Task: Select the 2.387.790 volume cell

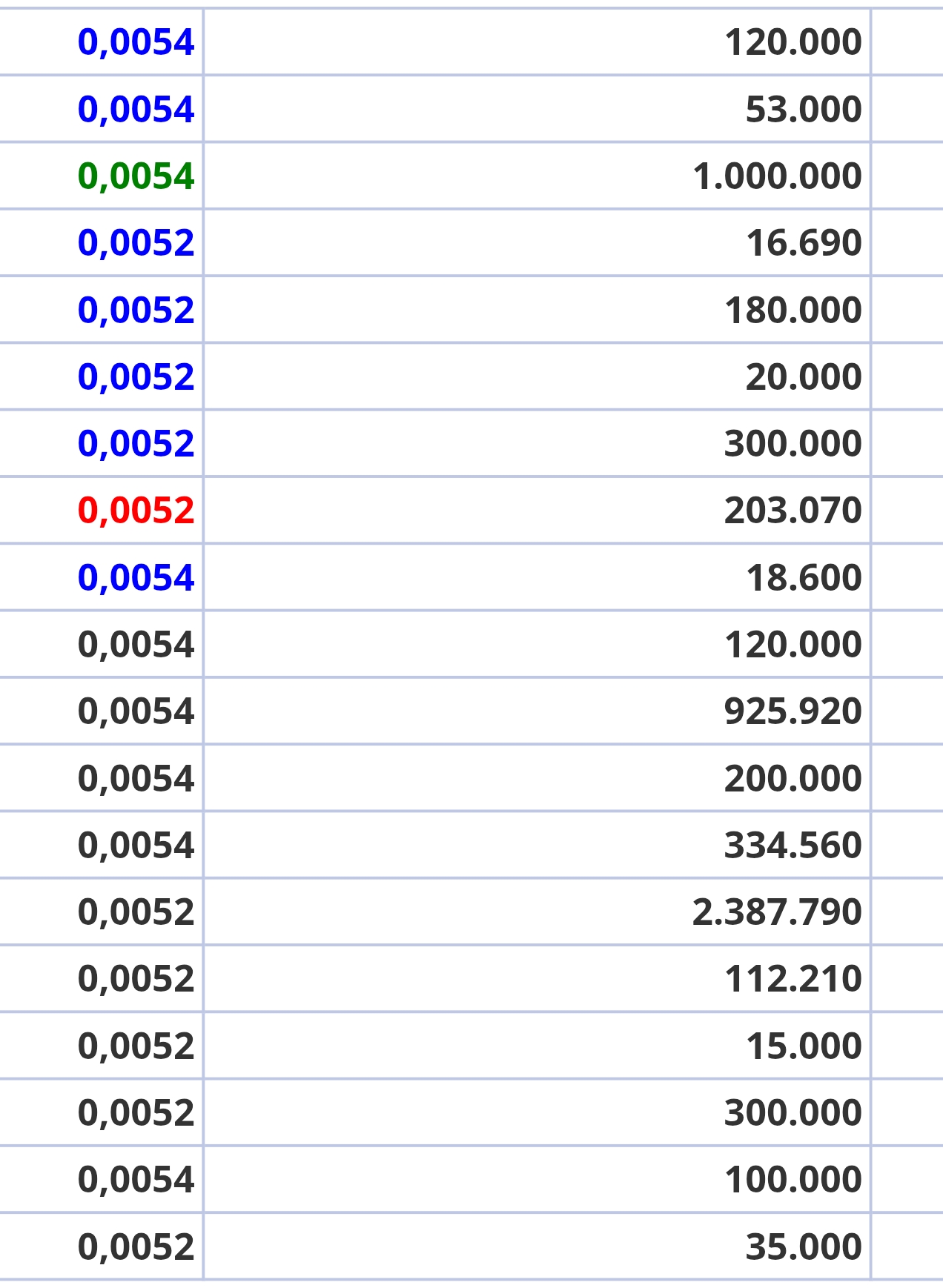Action: pyautogui.click(x=776, y=912)
